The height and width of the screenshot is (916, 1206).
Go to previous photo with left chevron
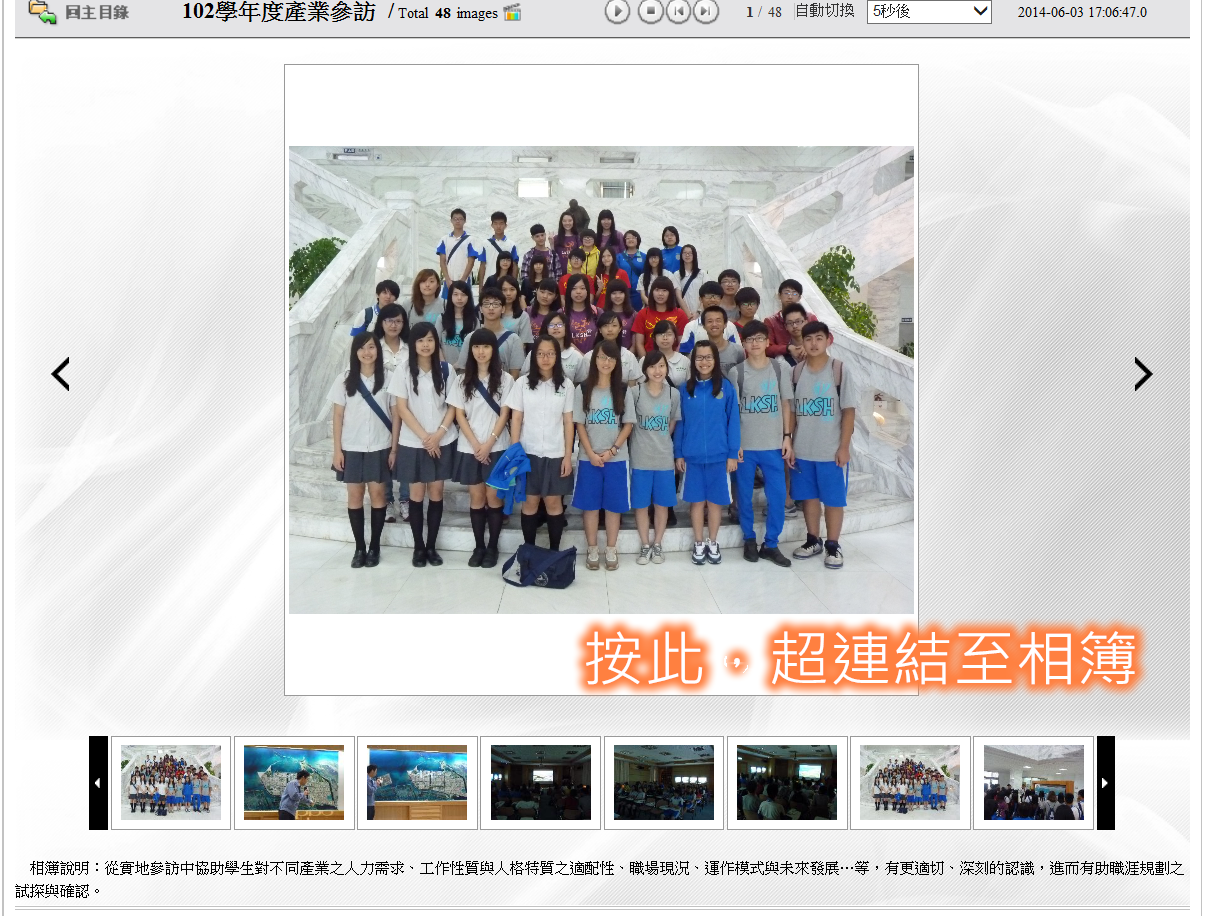click(x=61, y=374)
